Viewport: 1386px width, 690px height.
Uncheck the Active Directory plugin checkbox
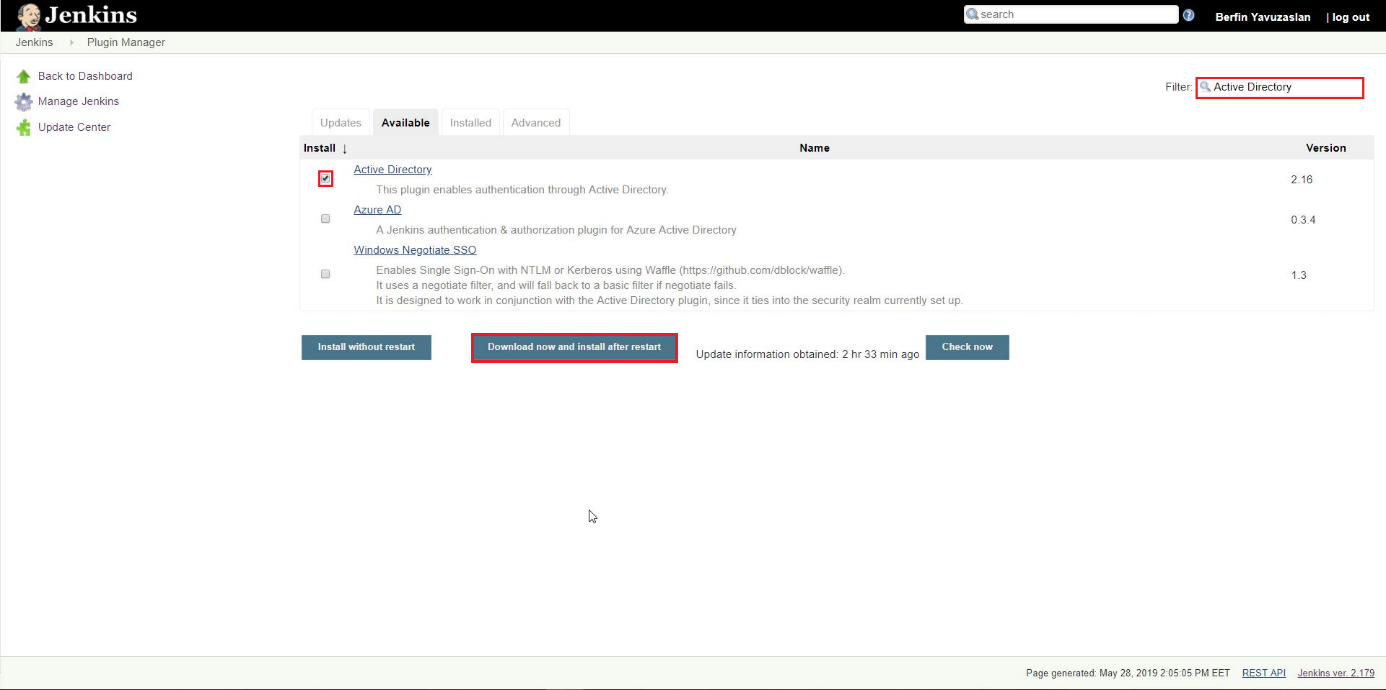click(x=325, y=179)
